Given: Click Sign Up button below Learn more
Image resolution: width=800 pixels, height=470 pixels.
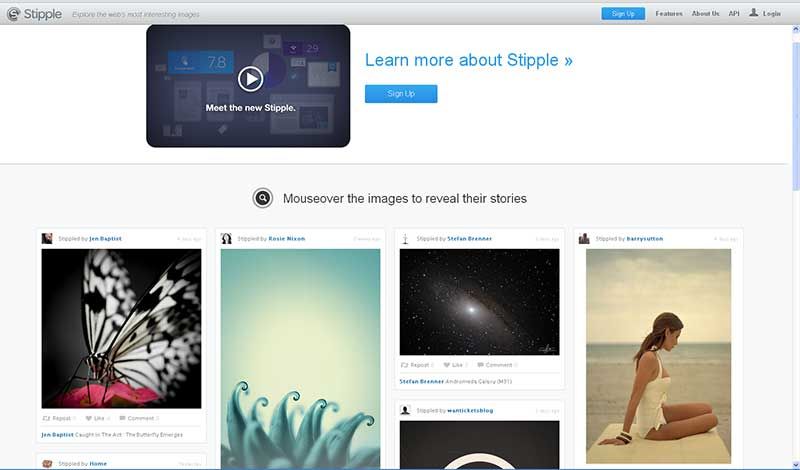Looking at the screenshot, I should [401, 94].
